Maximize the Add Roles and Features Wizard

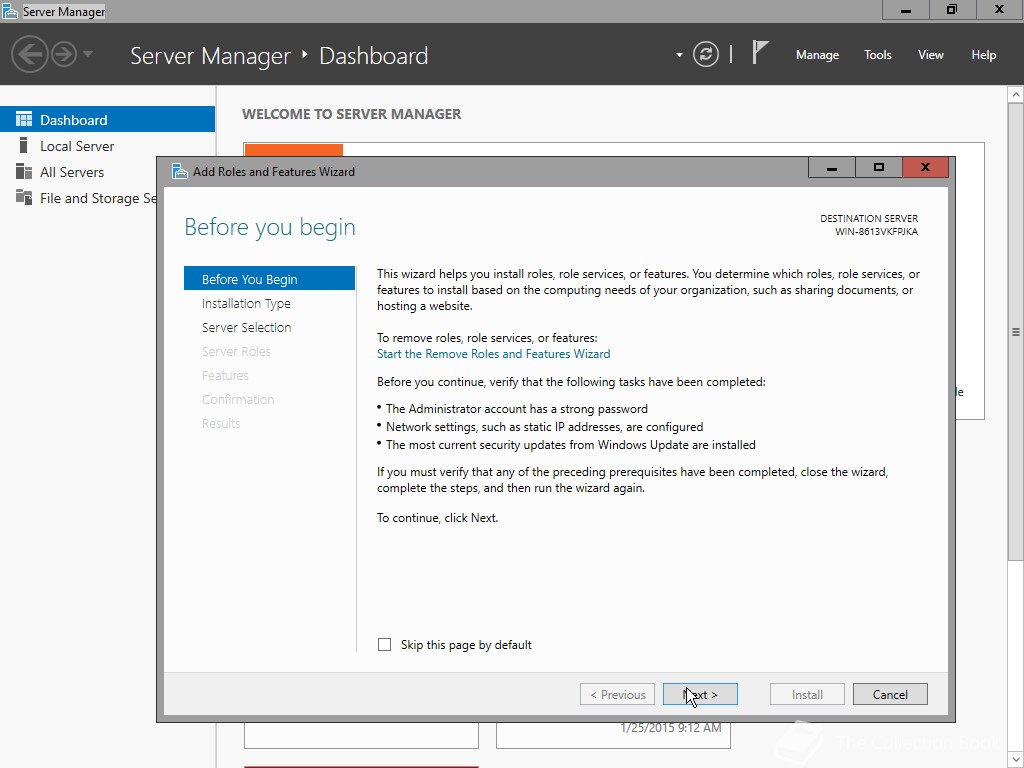[x=878, y=167]
